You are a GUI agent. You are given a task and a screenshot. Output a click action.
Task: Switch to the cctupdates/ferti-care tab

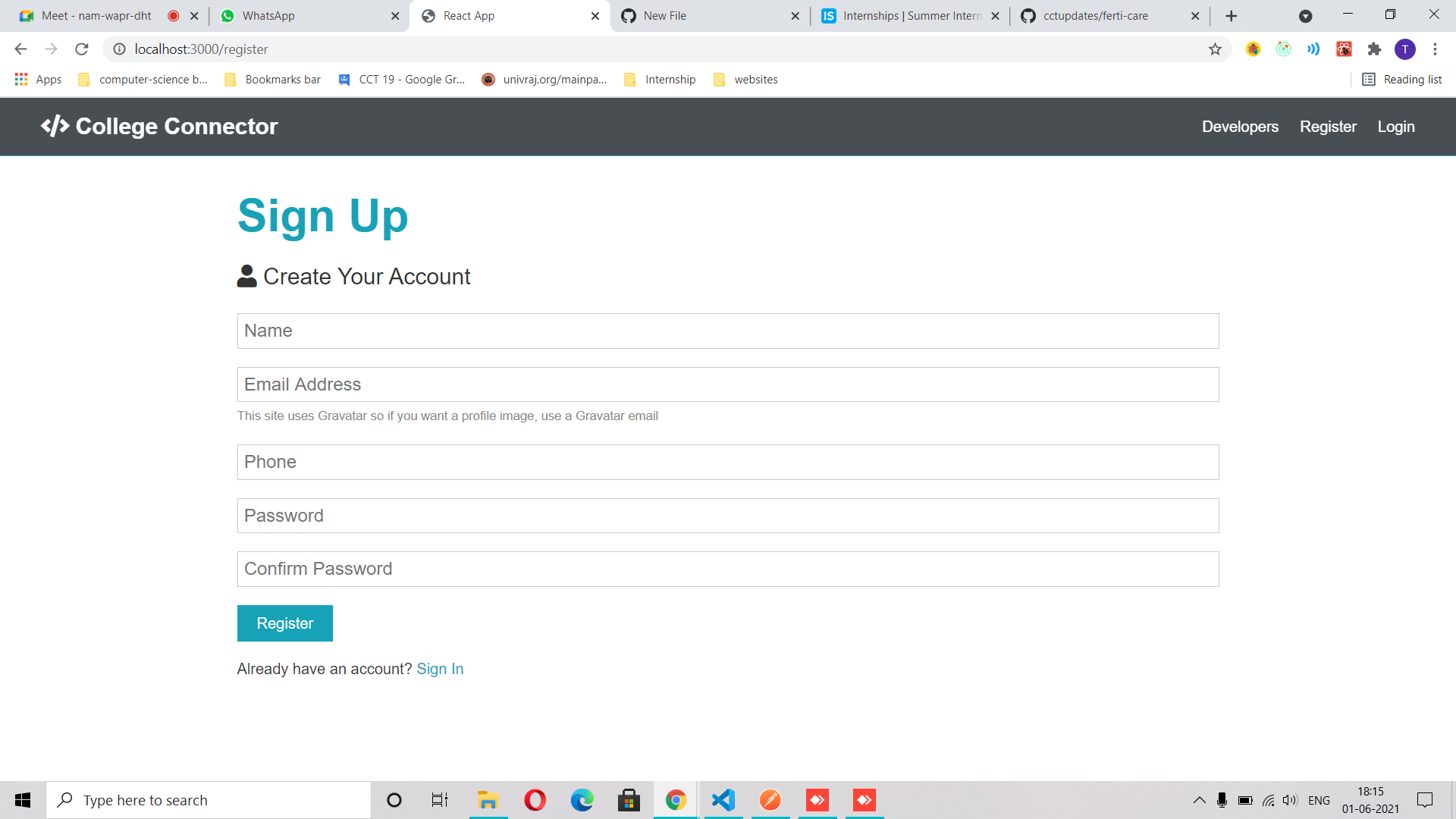click(x=1096, y=16)
